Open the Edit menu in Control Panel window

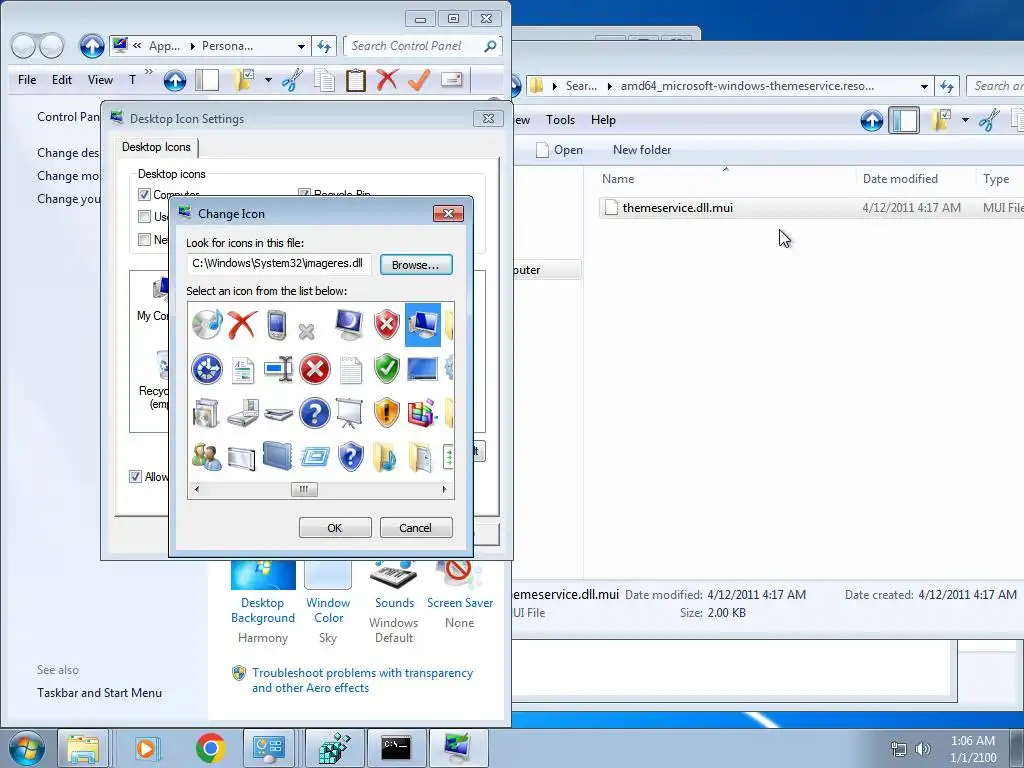pyautogui.click(x=62, y=80)
